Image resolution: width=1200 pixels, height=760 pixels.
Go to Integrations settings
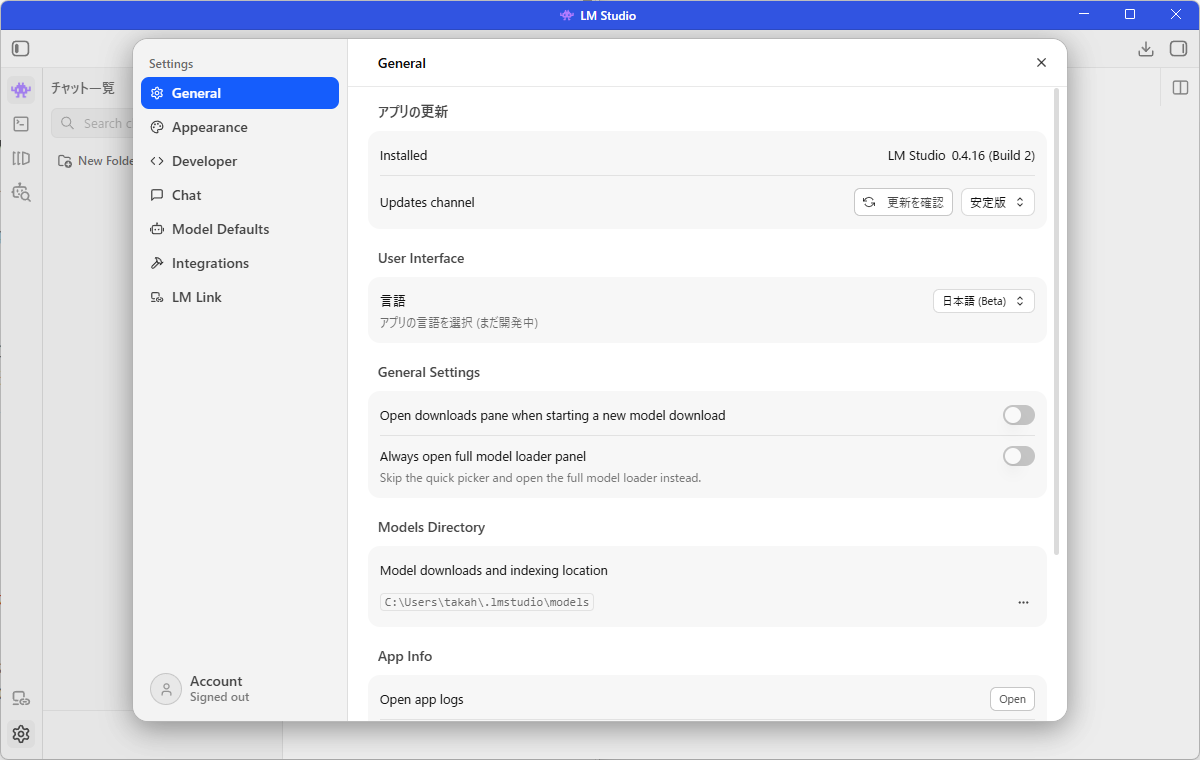tap(240, 263)
